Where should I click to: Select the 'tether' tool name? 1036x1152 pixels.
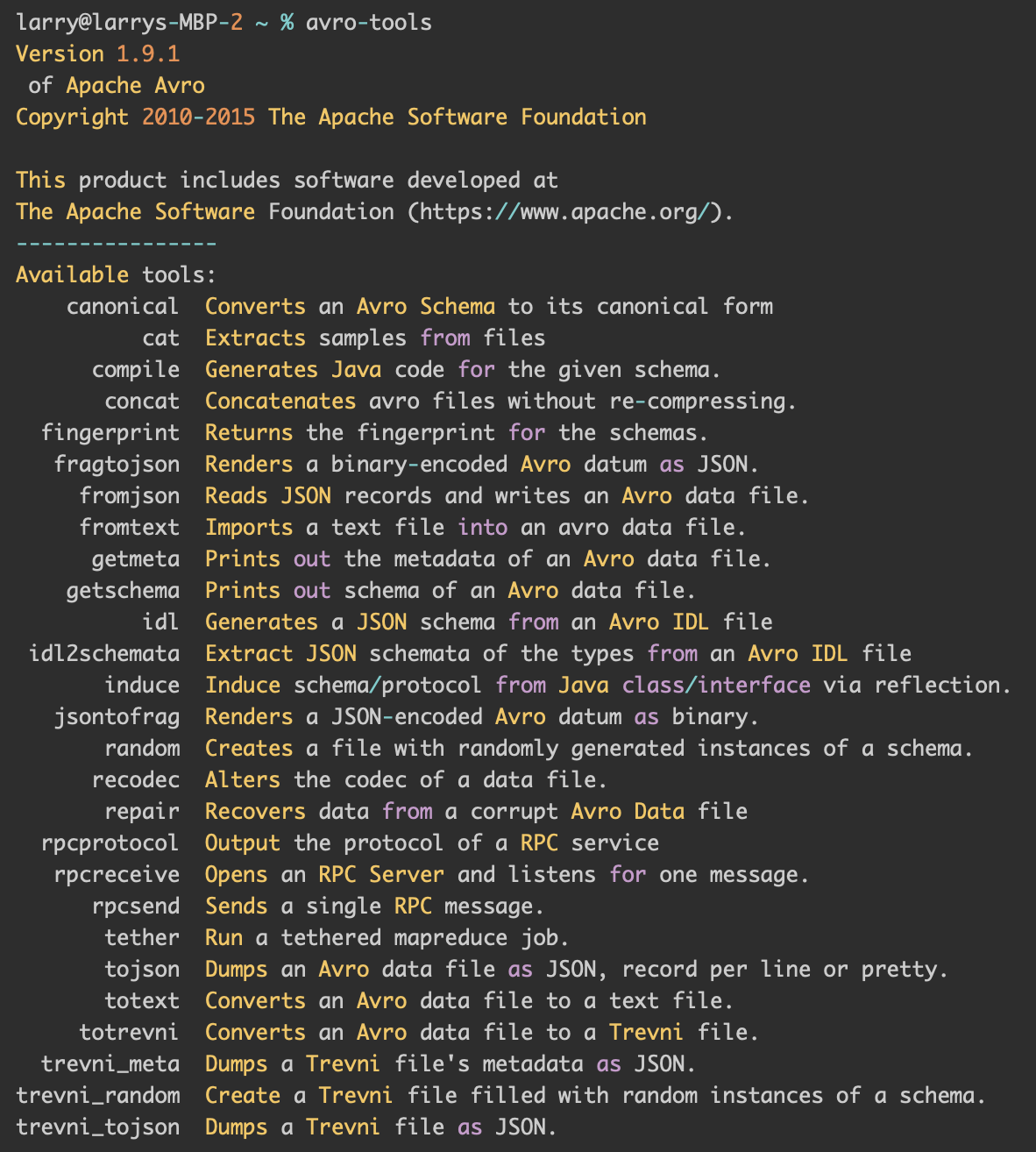pyautogui.click(x=142, y=937)
